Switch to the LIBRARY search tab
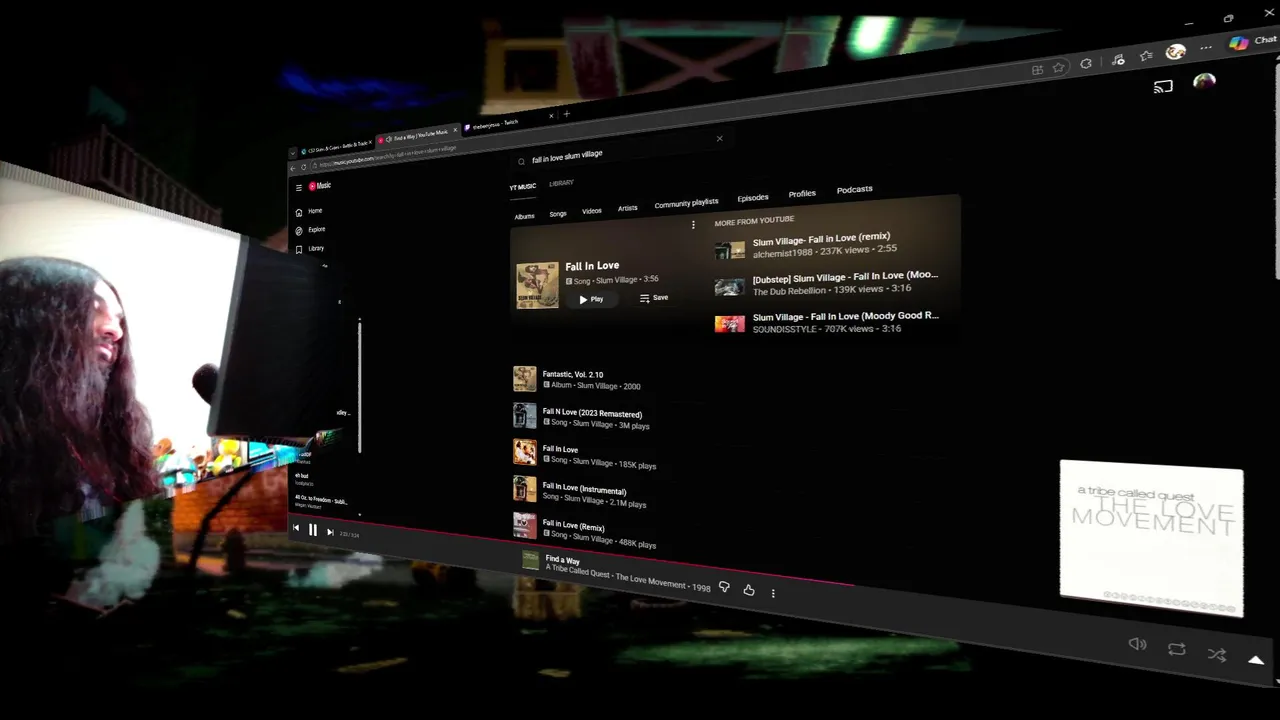This screenshot has width=1280, height=720. (x=561, y=183)
